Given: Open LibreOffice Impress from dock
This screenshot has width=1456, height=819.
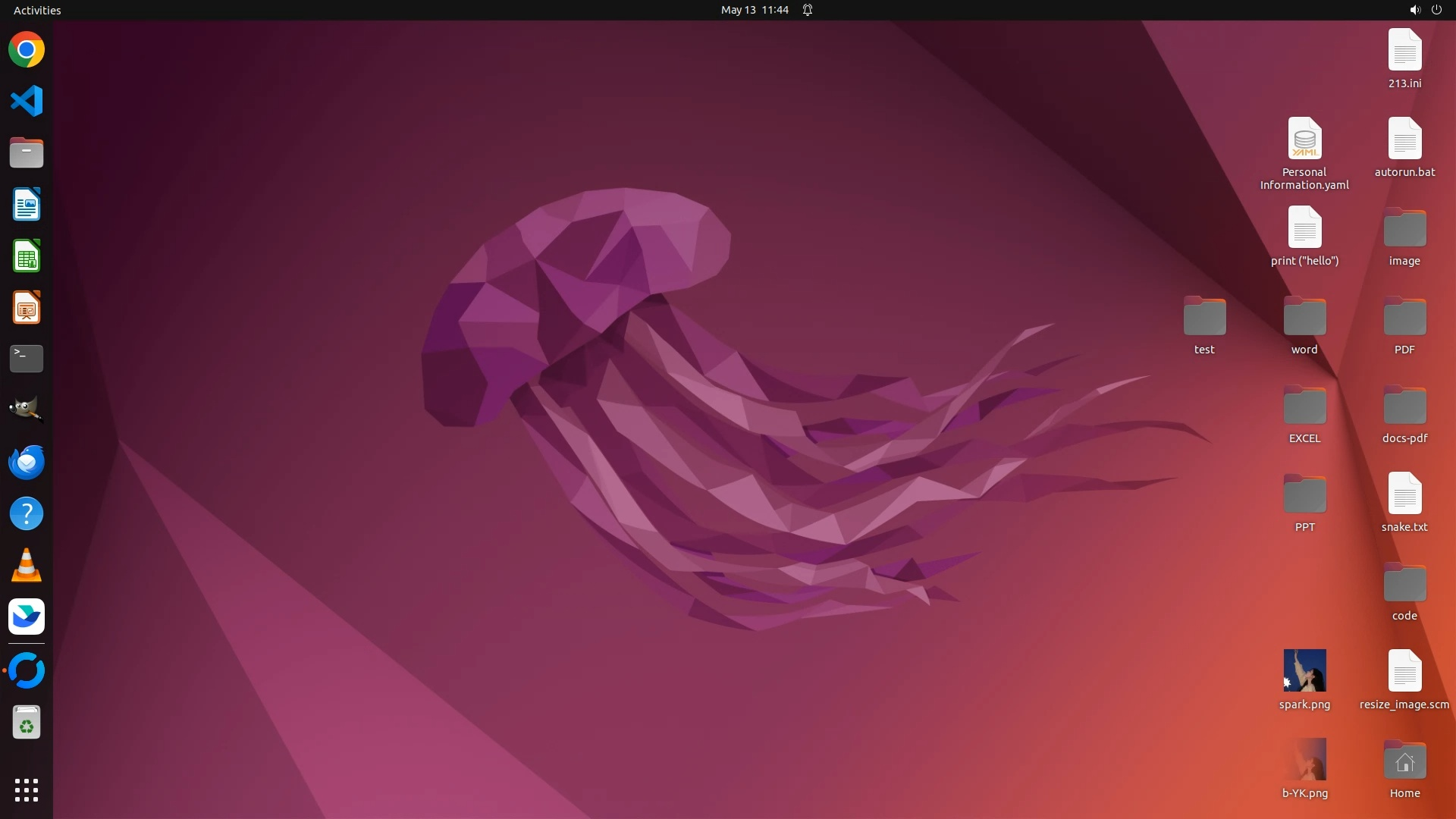Looking at the screenshot, I should 27,308.
